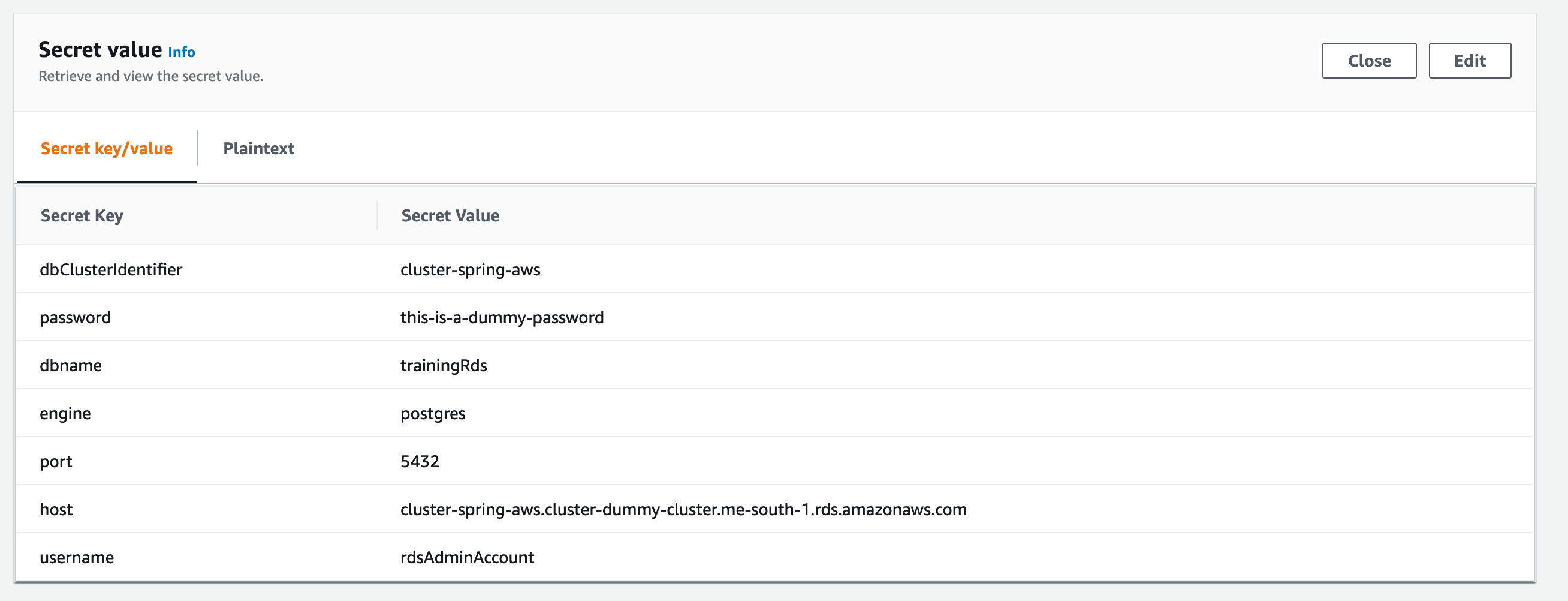Viewport: 1568px width, 601px height.
Task: Click the this-is-a-dummy-password value
Action: 502,318
